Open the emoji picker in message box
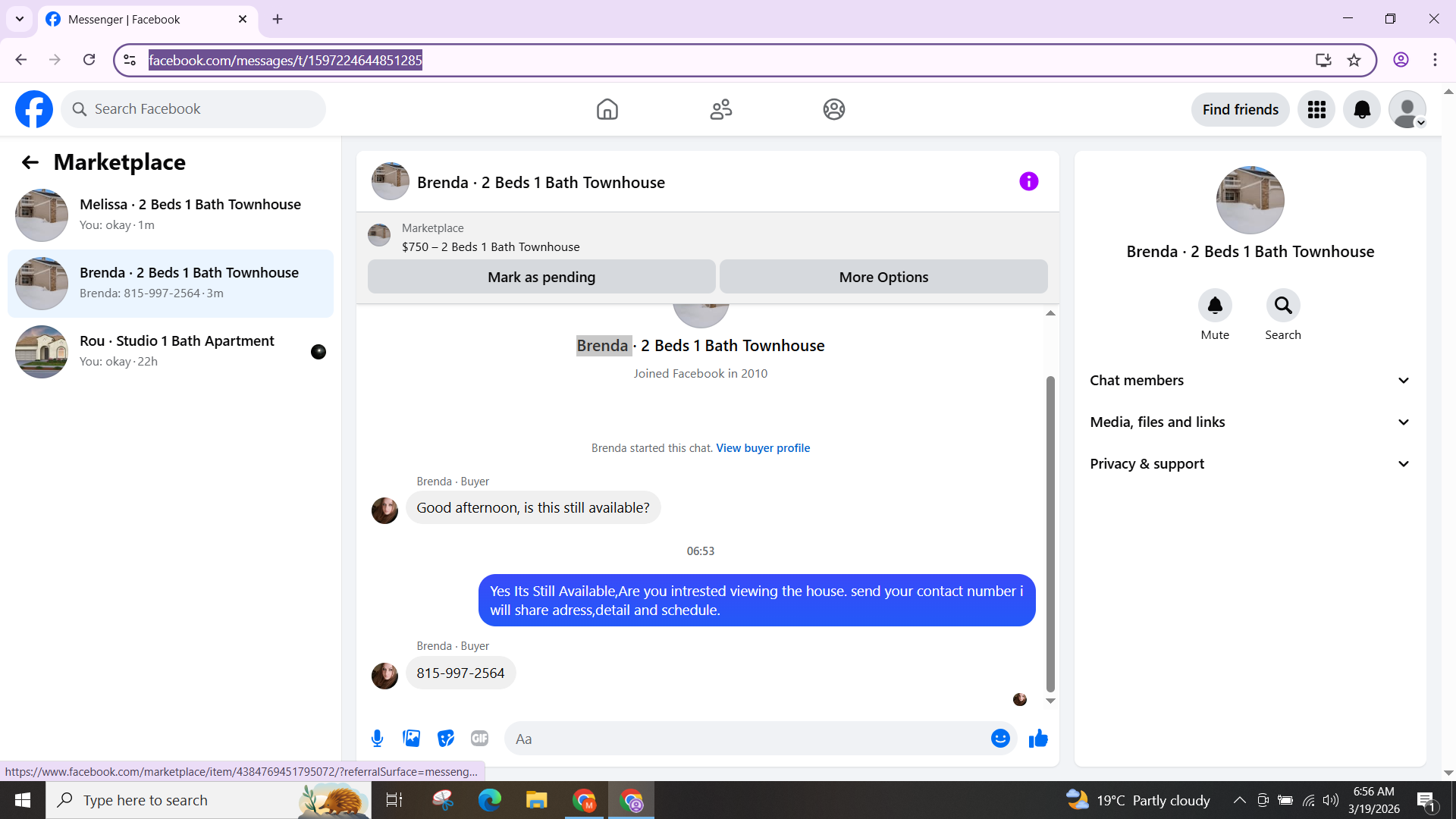The image size is (1456, 819). pos(1000,739)
